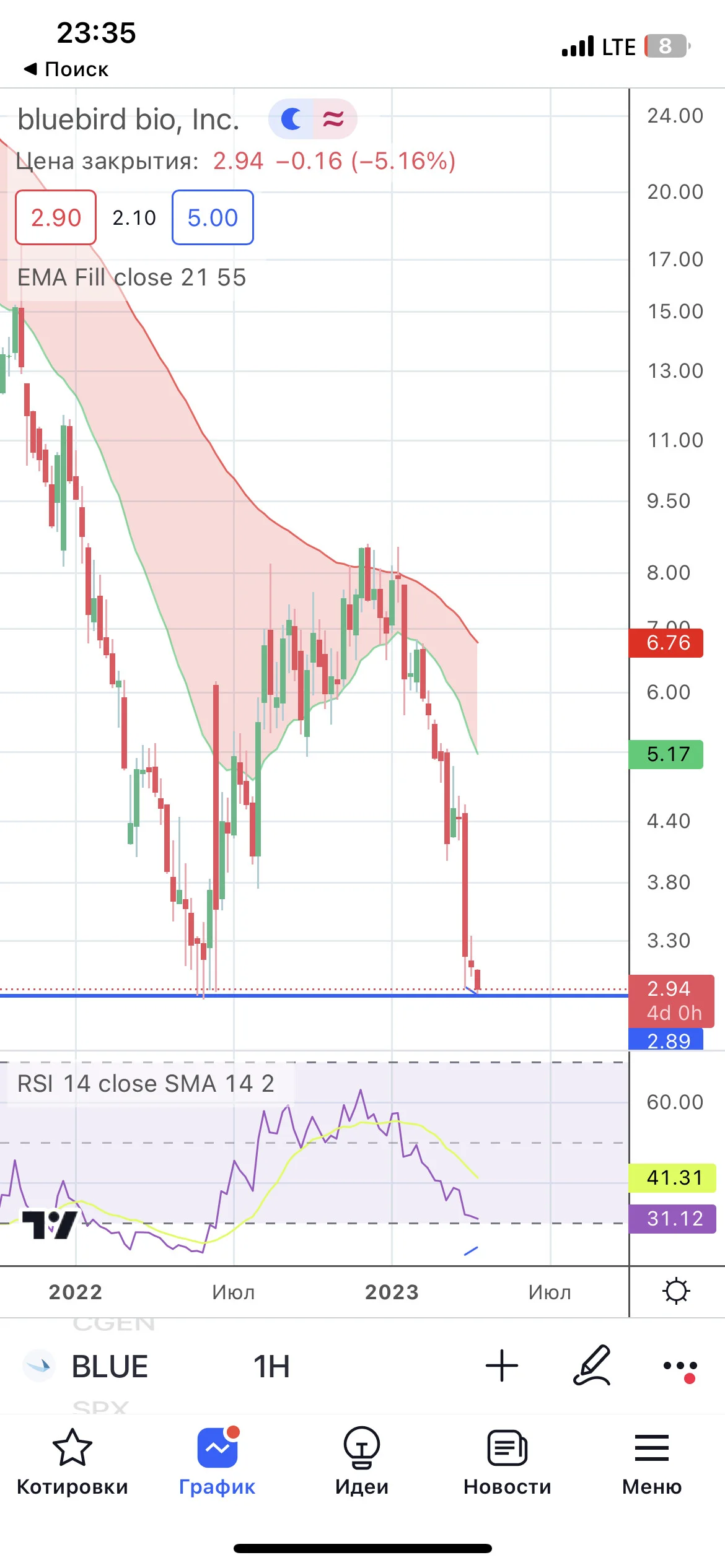Image resolution: width=725 pixels, height=1568 pixels.
Task: Tap the 24.00 price axis label
Action: [675, 116]
